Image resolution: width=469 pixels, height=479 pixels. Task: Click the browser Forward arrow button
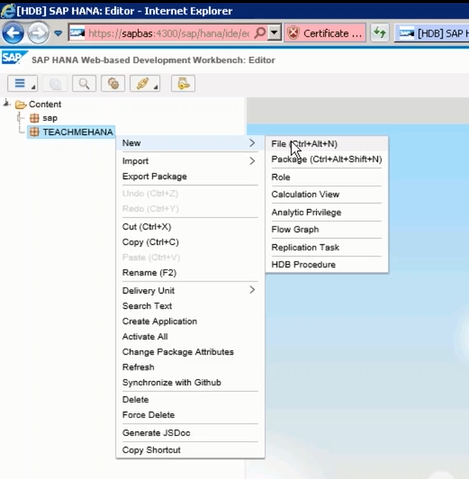(38, 33)
